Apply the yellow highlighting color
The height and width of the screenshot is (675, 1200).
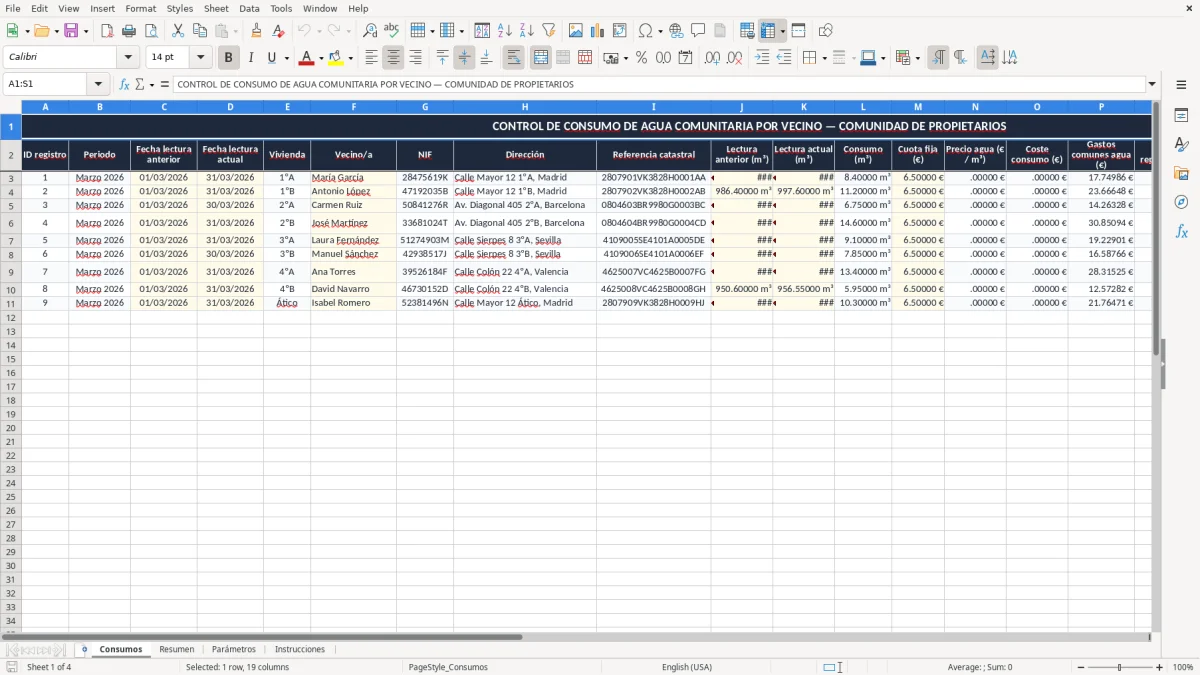pyautogui.click(x=336, y=58)
